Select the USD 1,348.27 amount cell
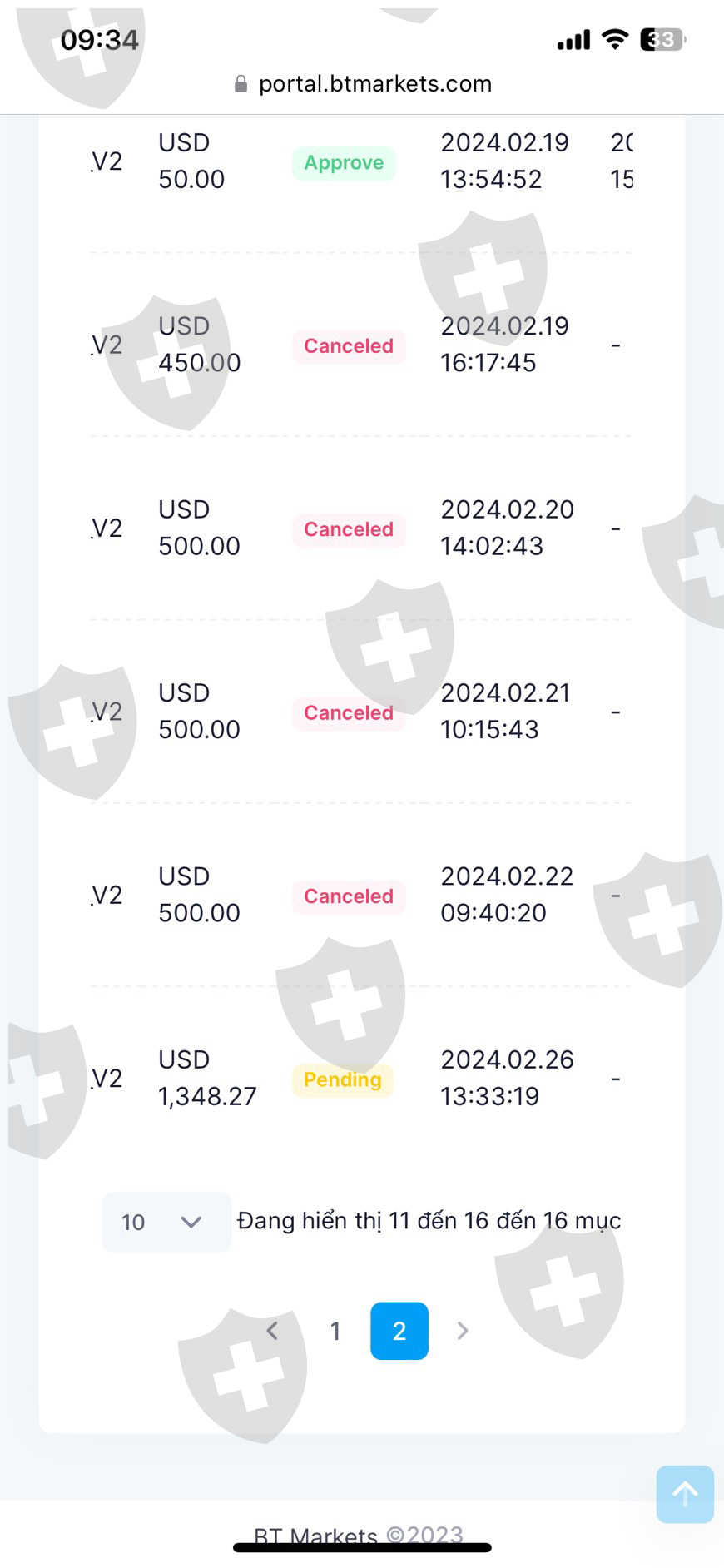Image resolution: width=724 pixels, height=1568 pixels. point(207,1078)
